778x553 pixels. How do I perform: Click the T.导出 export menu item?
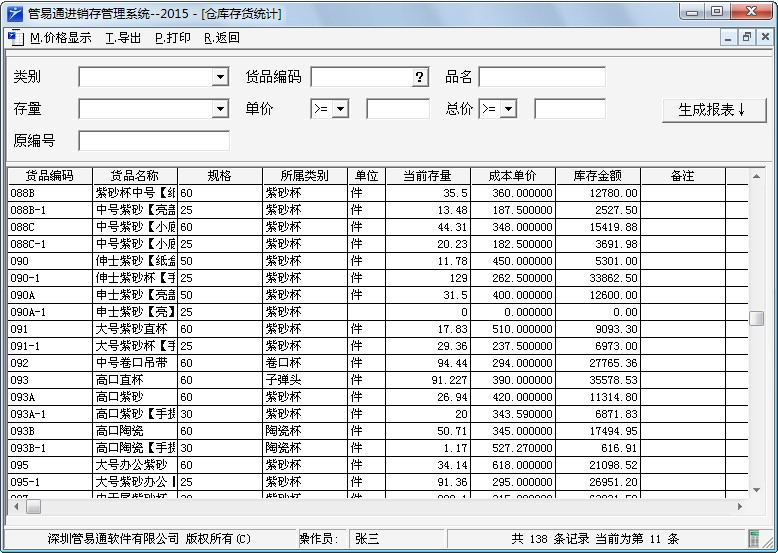(x=123, y=38)
